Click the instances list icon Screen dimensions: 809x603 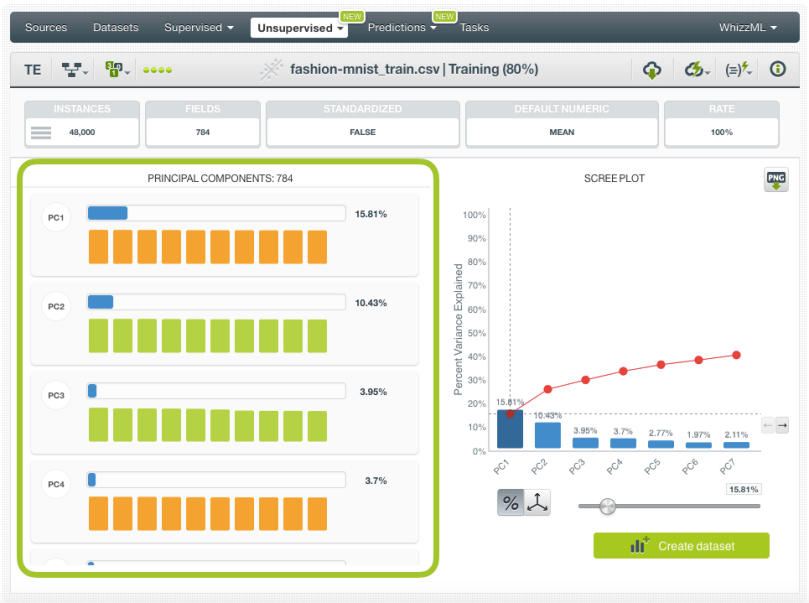[x=41, y=132]
